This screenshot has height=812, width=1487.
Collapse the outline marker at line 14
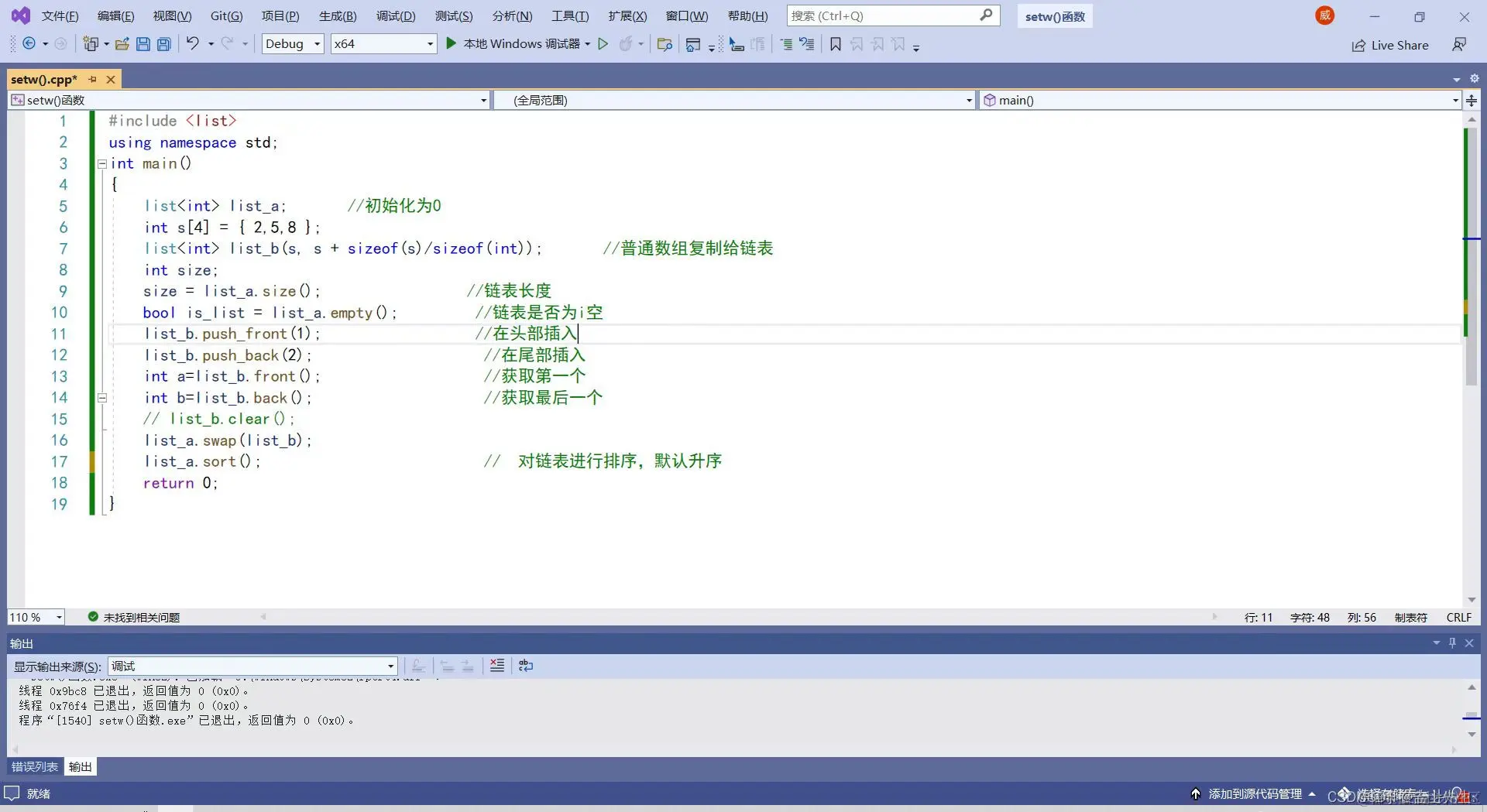[x=101, y=397]
